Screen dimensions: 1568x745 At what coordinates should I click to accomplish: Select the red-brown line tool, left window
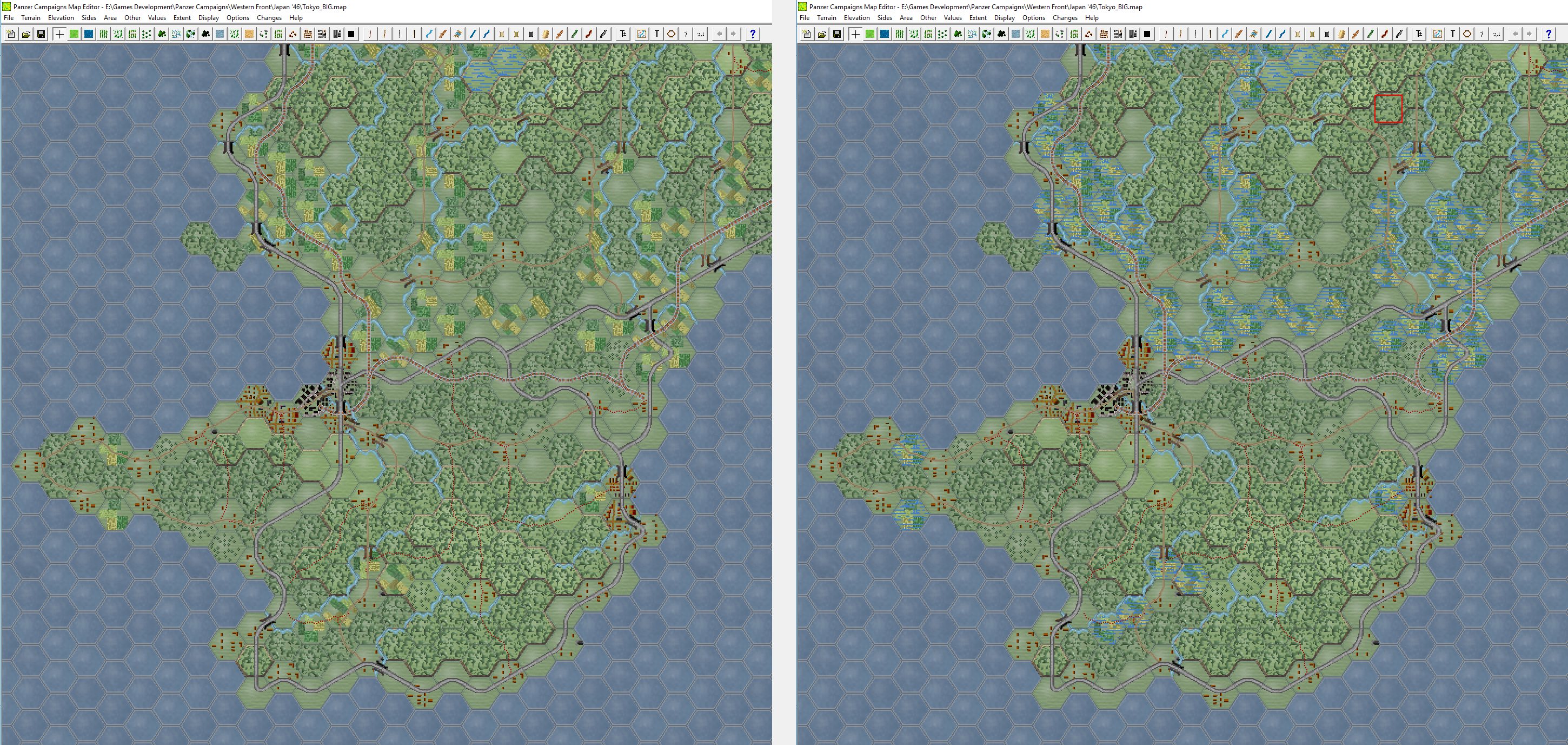pyautogui.click(x=589, y=34)
